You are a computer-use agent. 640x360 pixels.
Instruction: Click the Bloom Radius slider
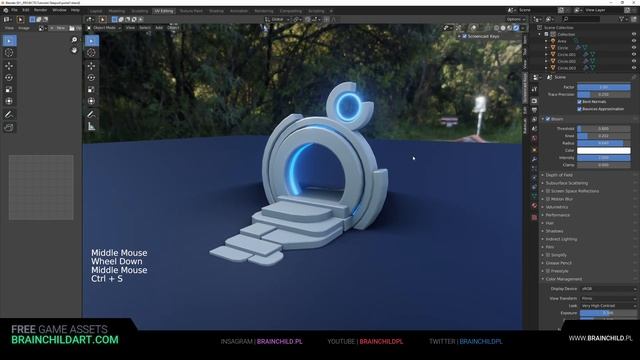(604, 143)
